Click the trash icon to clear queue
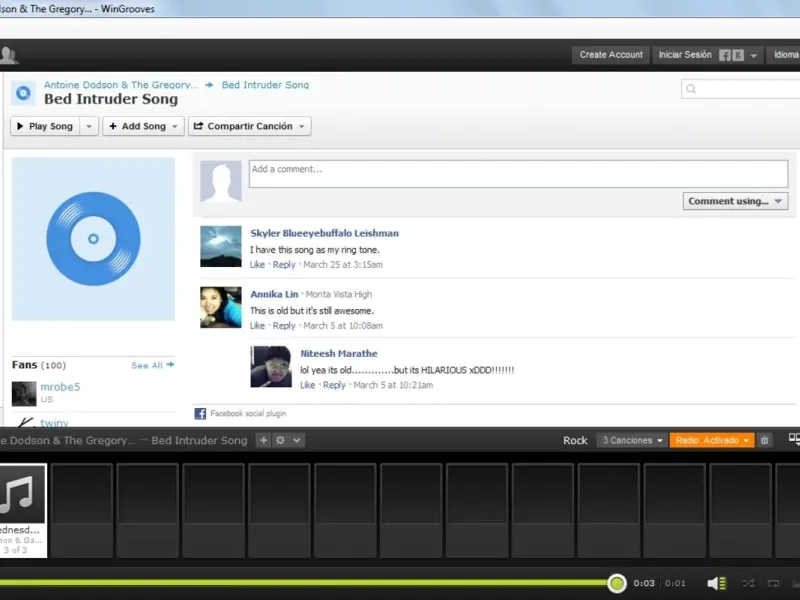The image size is (800, 600). [764, 440]
